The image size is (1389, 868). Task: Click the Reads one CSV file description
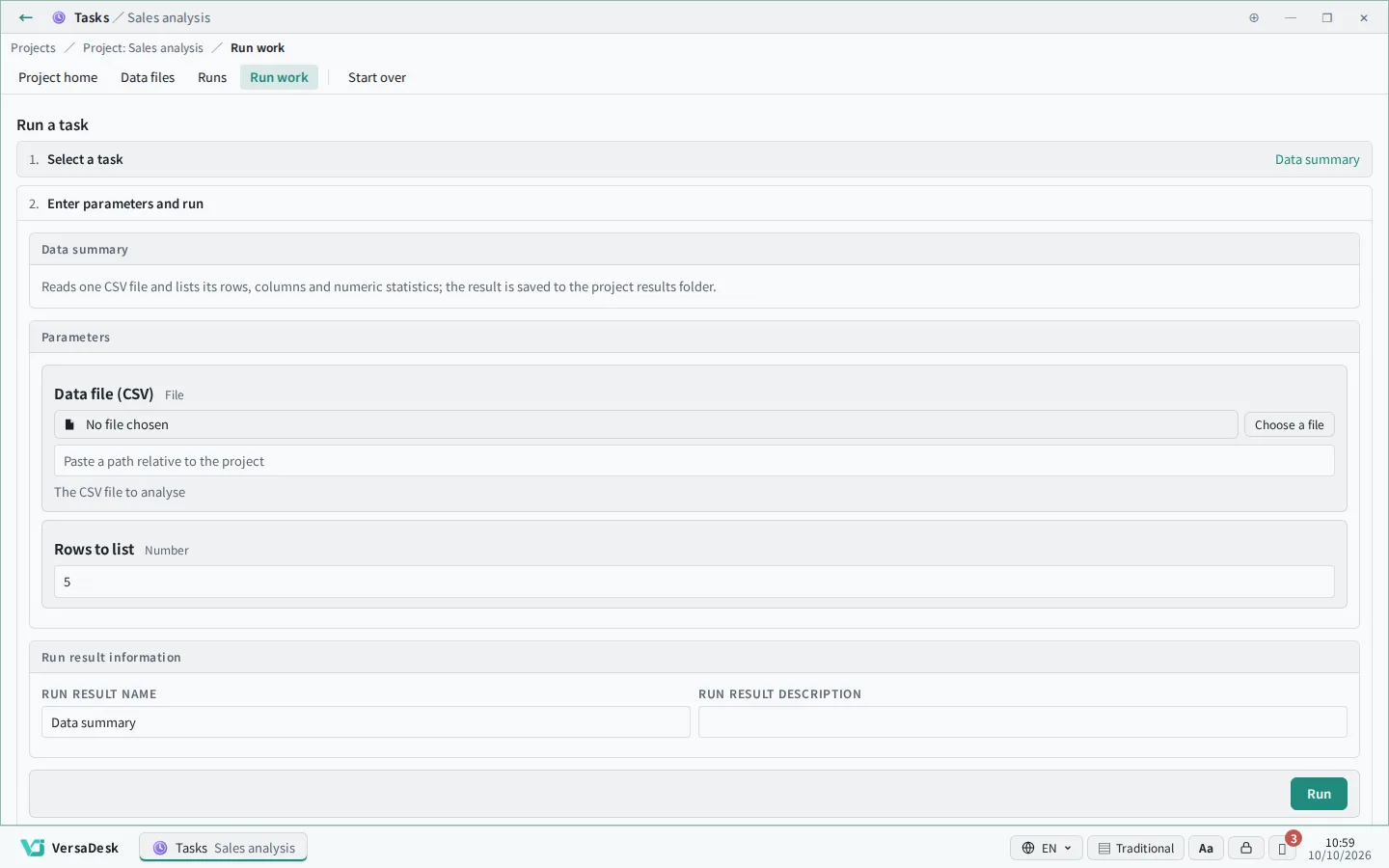click(379, 286)
